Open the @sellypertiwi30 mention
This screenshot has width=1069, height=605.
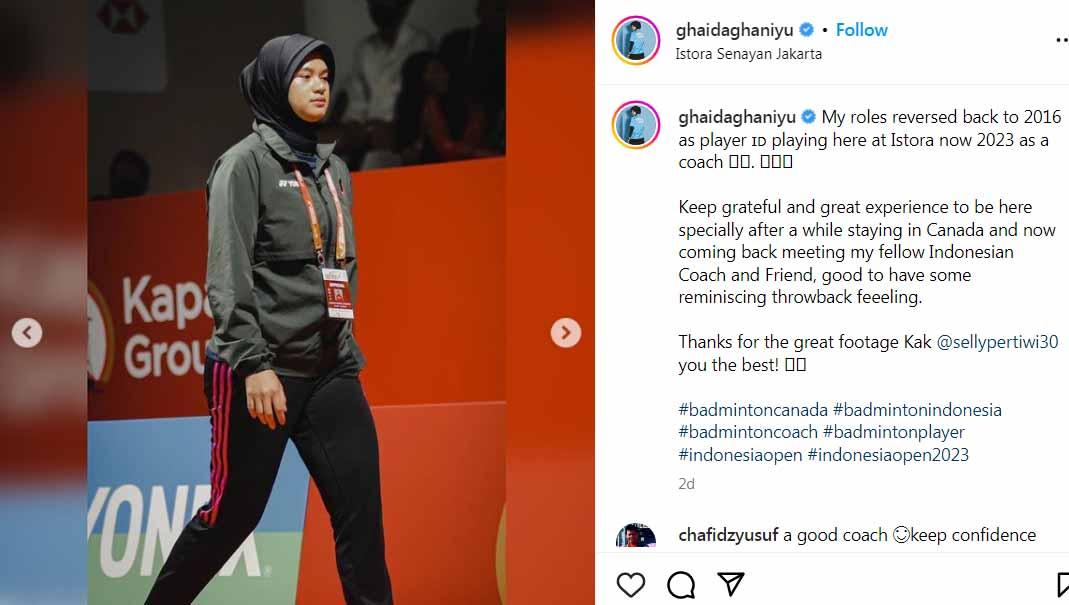click(997, 342)
